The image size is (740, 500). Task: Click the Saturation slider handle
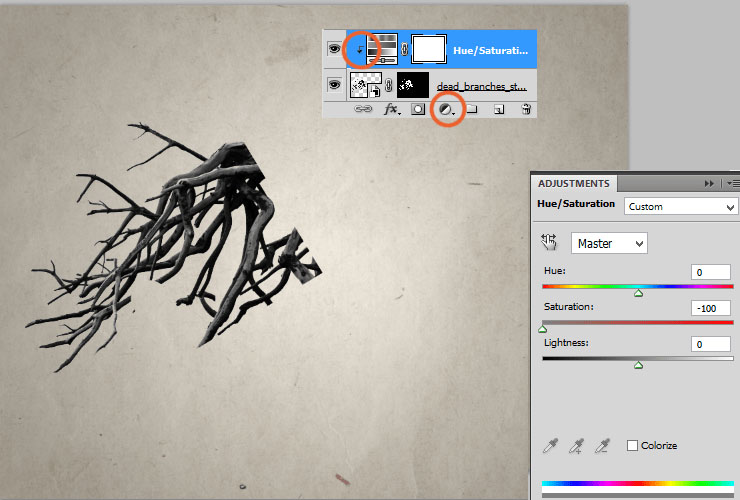tap(543, 329)
